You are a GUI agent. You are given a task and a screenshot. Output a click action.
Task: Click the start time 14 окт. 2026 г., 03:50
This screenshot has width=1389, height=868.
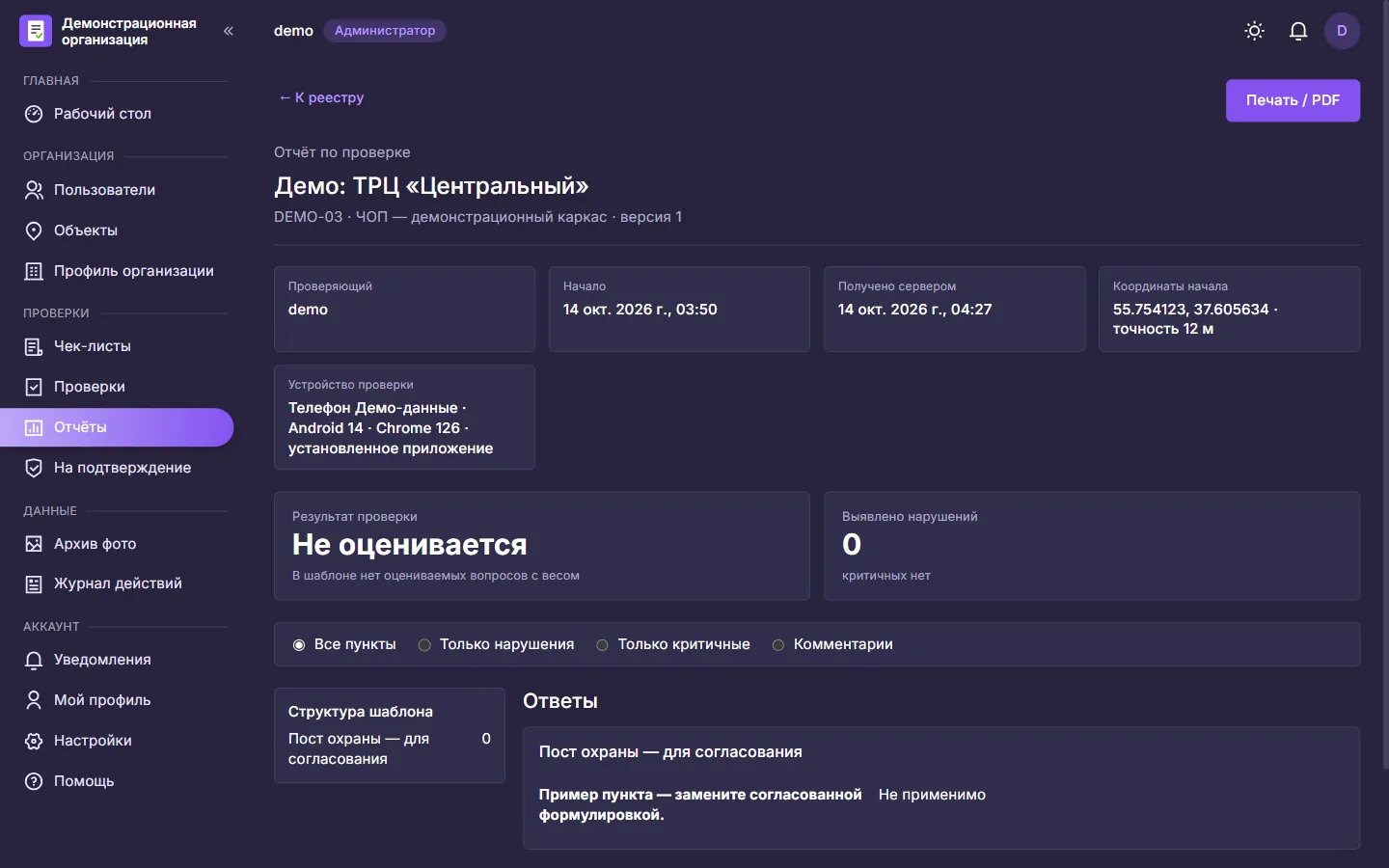(x=640, y=310)
